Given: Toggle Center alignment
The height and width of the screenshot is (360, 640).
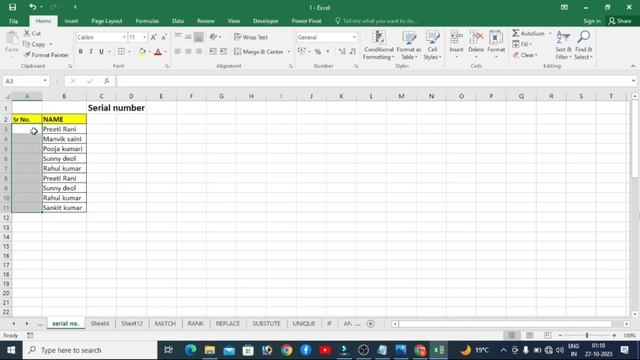Looking at the screenshot, I should click(188, 51).
